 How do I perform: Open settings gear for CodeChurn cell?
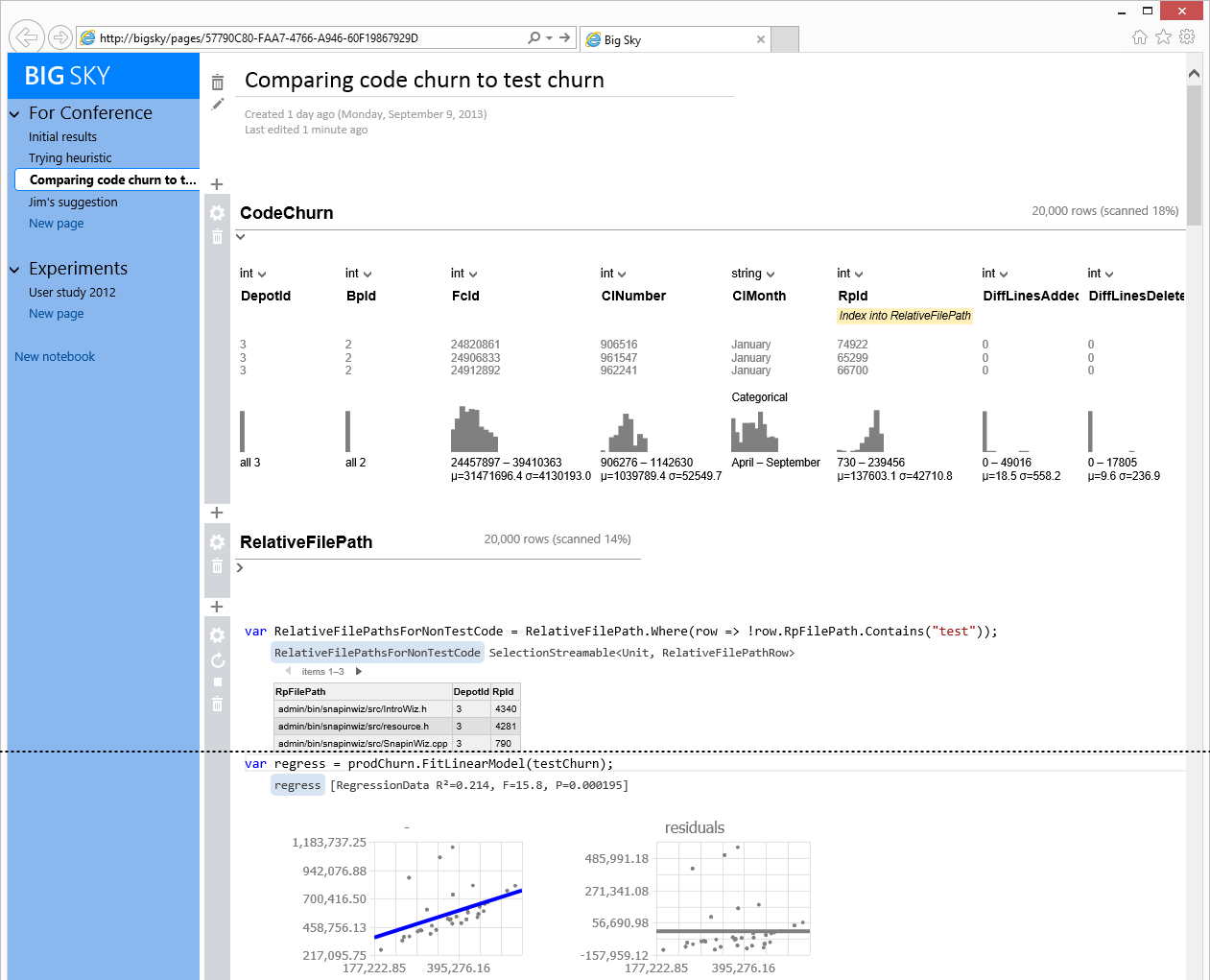pos(218,213)
